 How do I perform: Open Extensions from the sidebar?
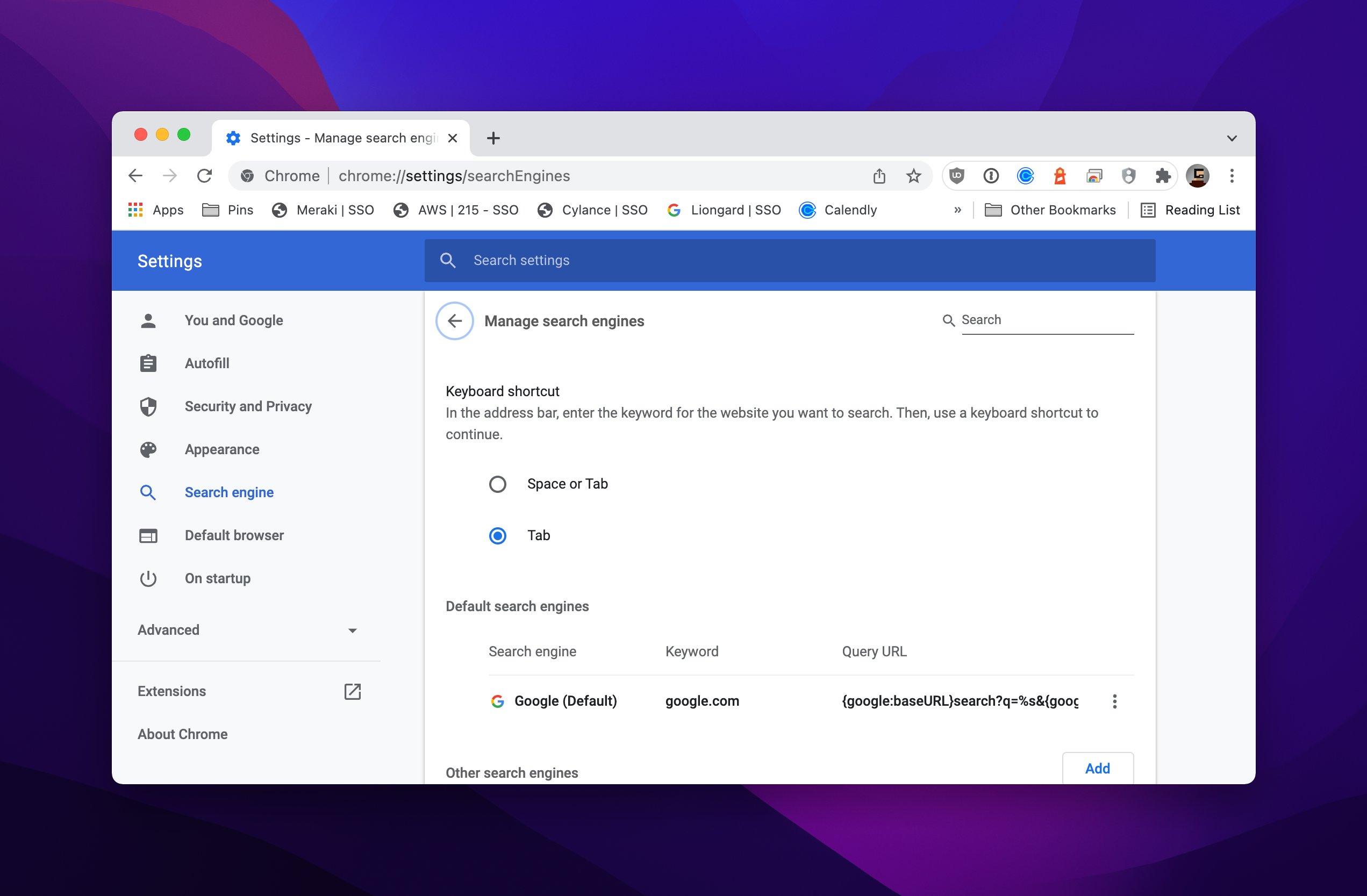(171, 691)
